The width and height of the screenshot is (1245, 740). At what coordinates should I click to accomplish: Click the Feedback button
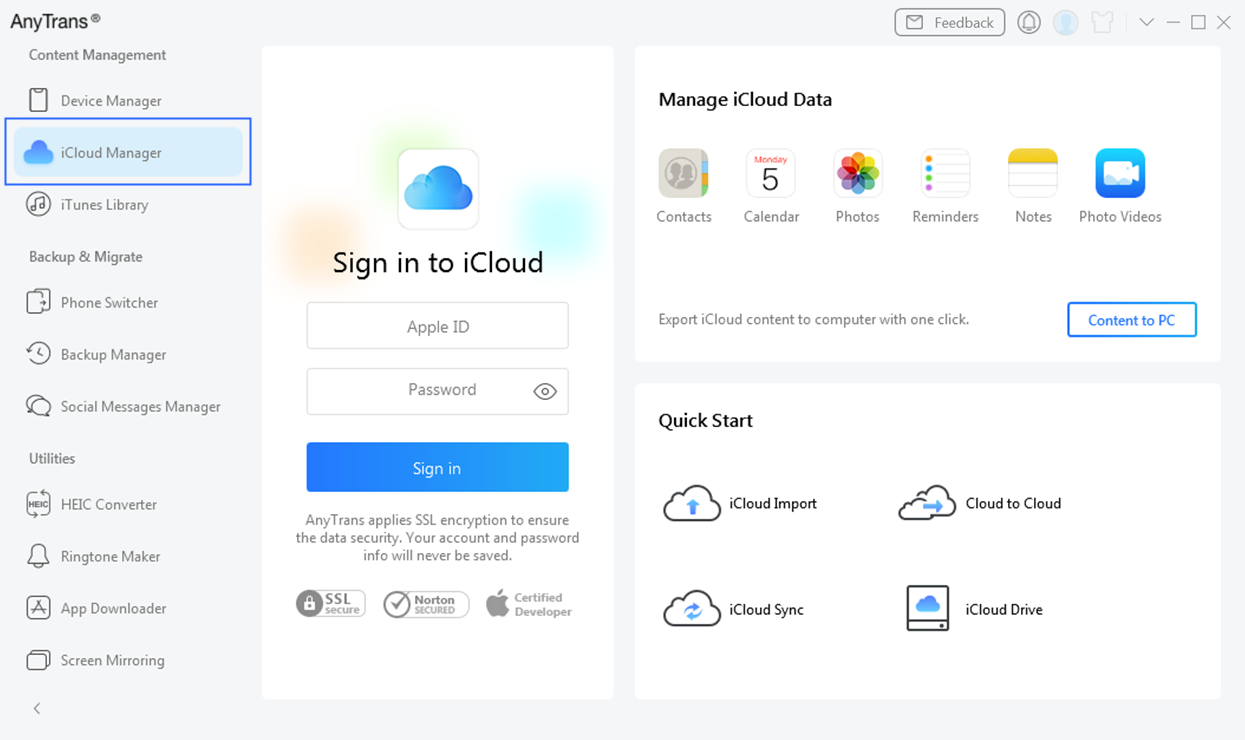(x=950, y=22)
